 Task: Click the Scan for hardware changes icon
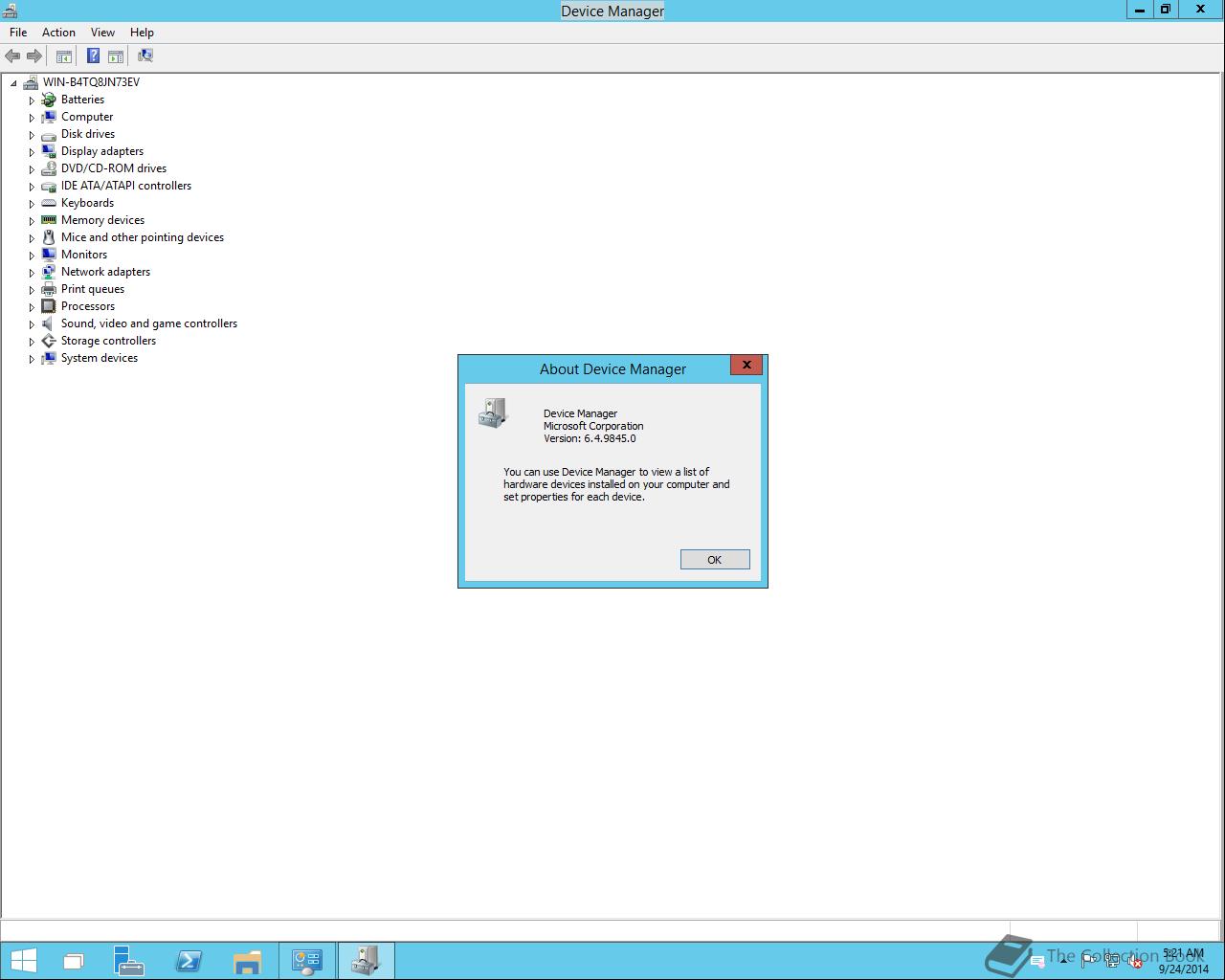[145, 56]
